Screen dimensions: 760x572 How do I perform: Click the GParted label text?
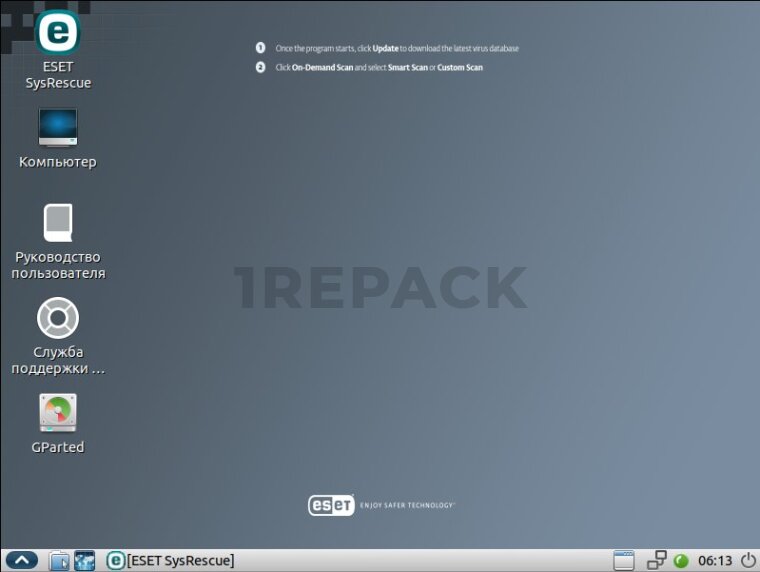[x=58, y=447]
